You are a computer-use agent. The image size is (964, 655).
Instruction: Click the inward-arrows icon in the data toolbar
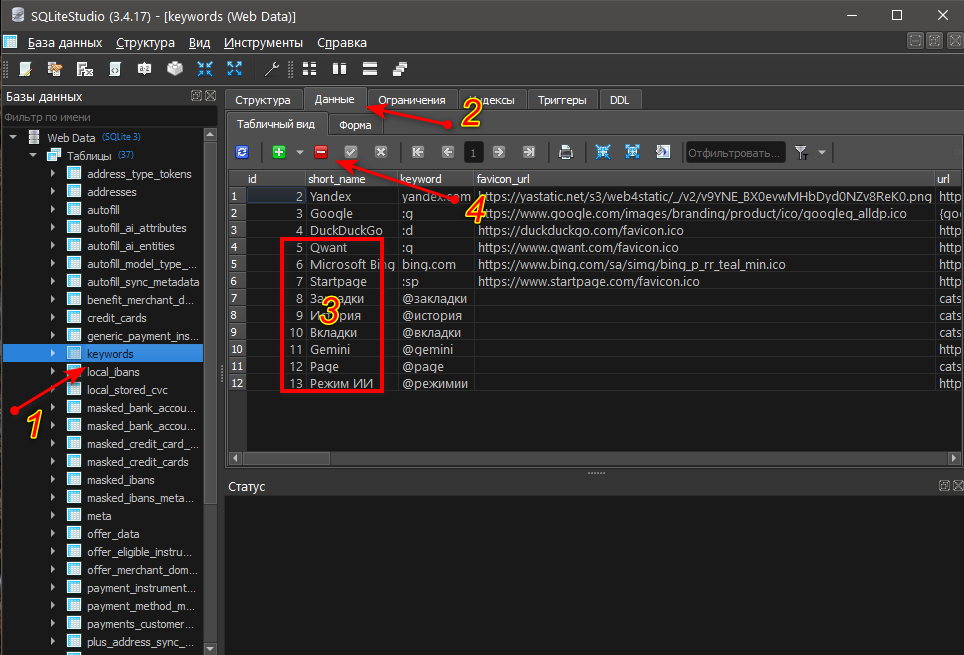602,152
